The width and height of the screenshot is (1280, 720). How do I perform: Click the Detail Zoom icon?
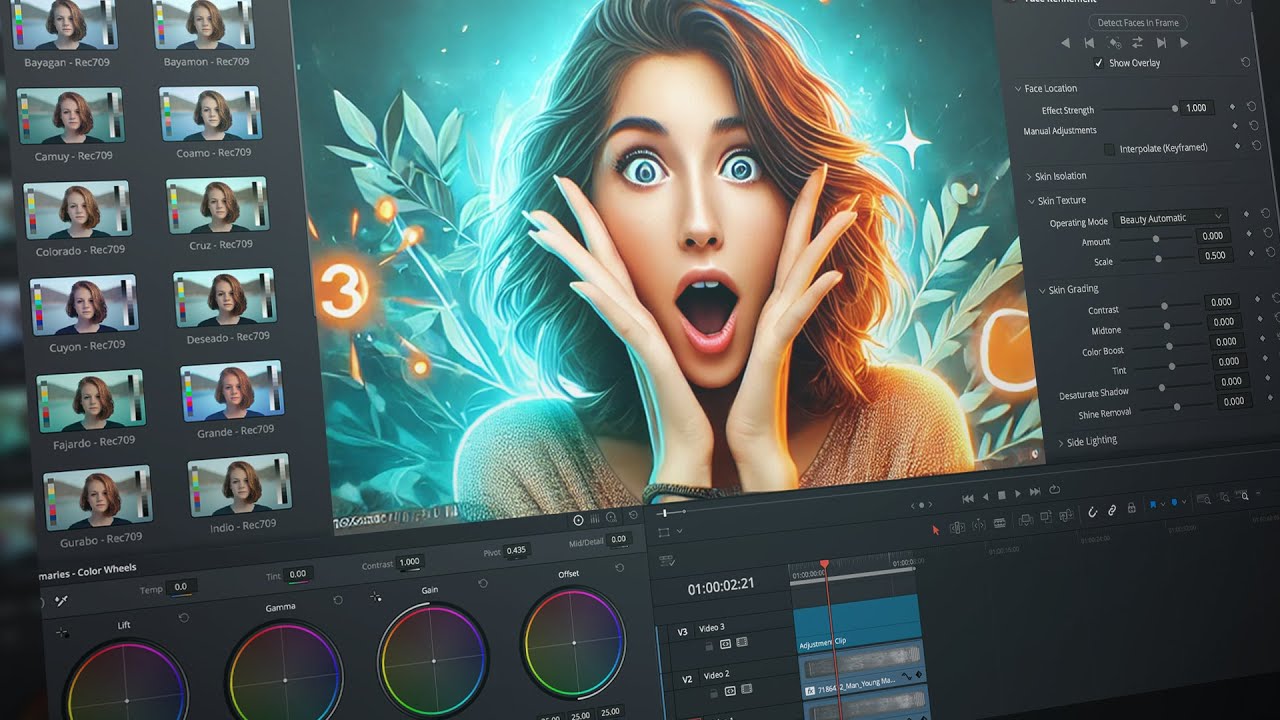coord(1223,497)
